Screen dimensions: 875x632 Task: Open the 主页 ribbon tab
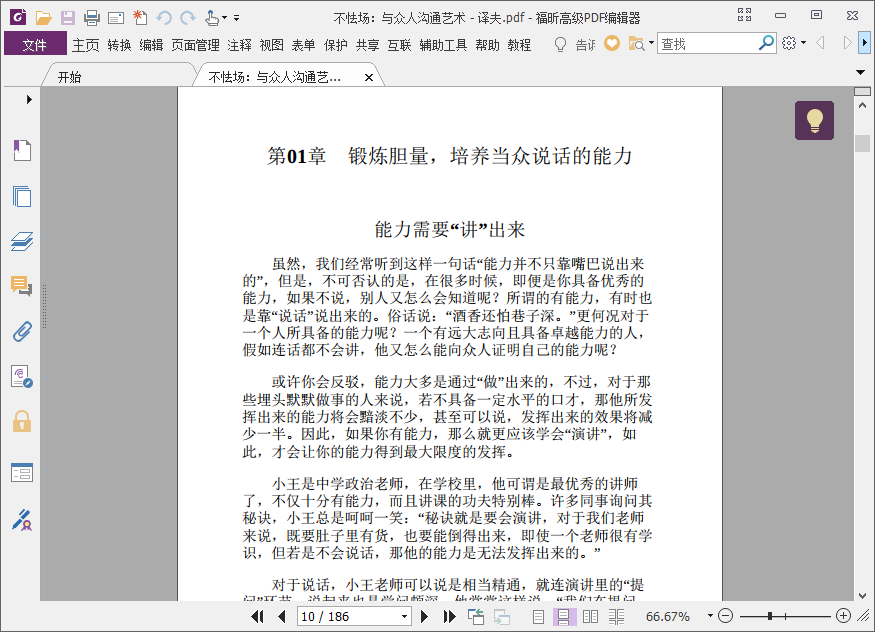point(85,45)
